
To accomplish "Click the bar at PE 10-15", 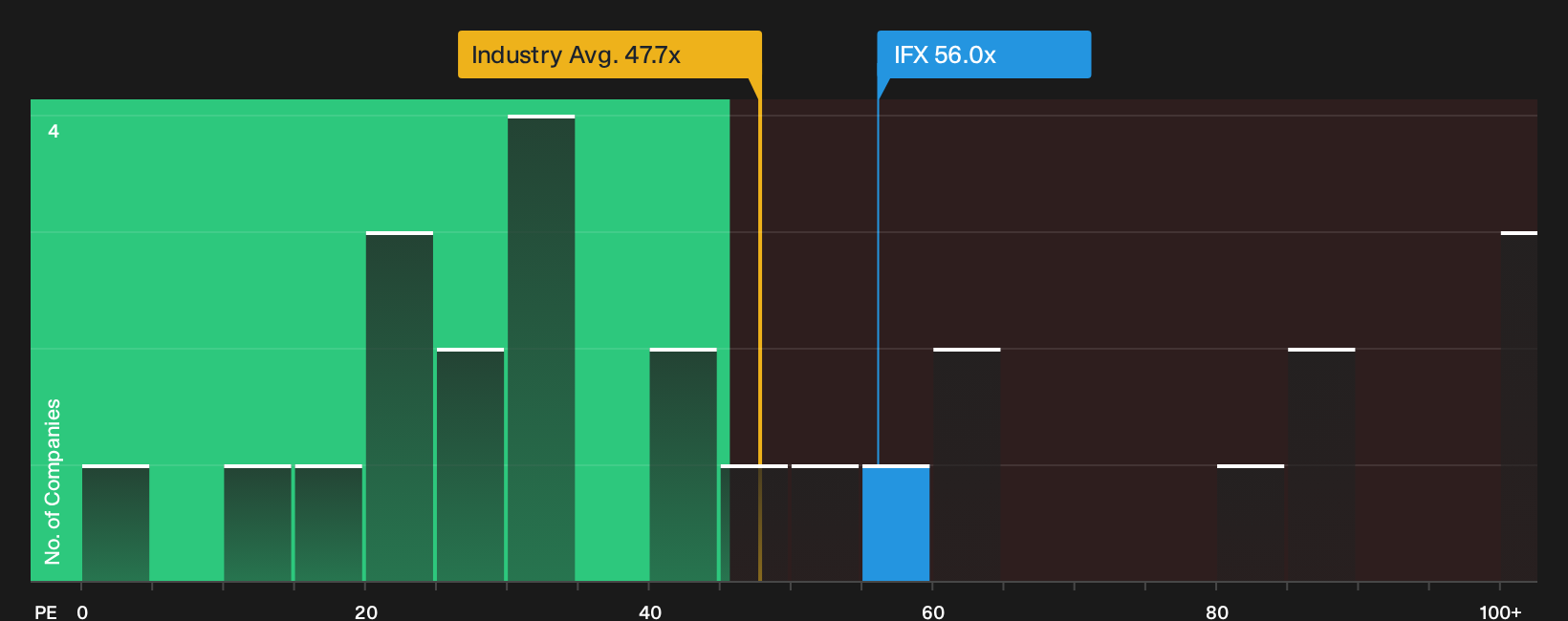I will [x=257, y=524].
